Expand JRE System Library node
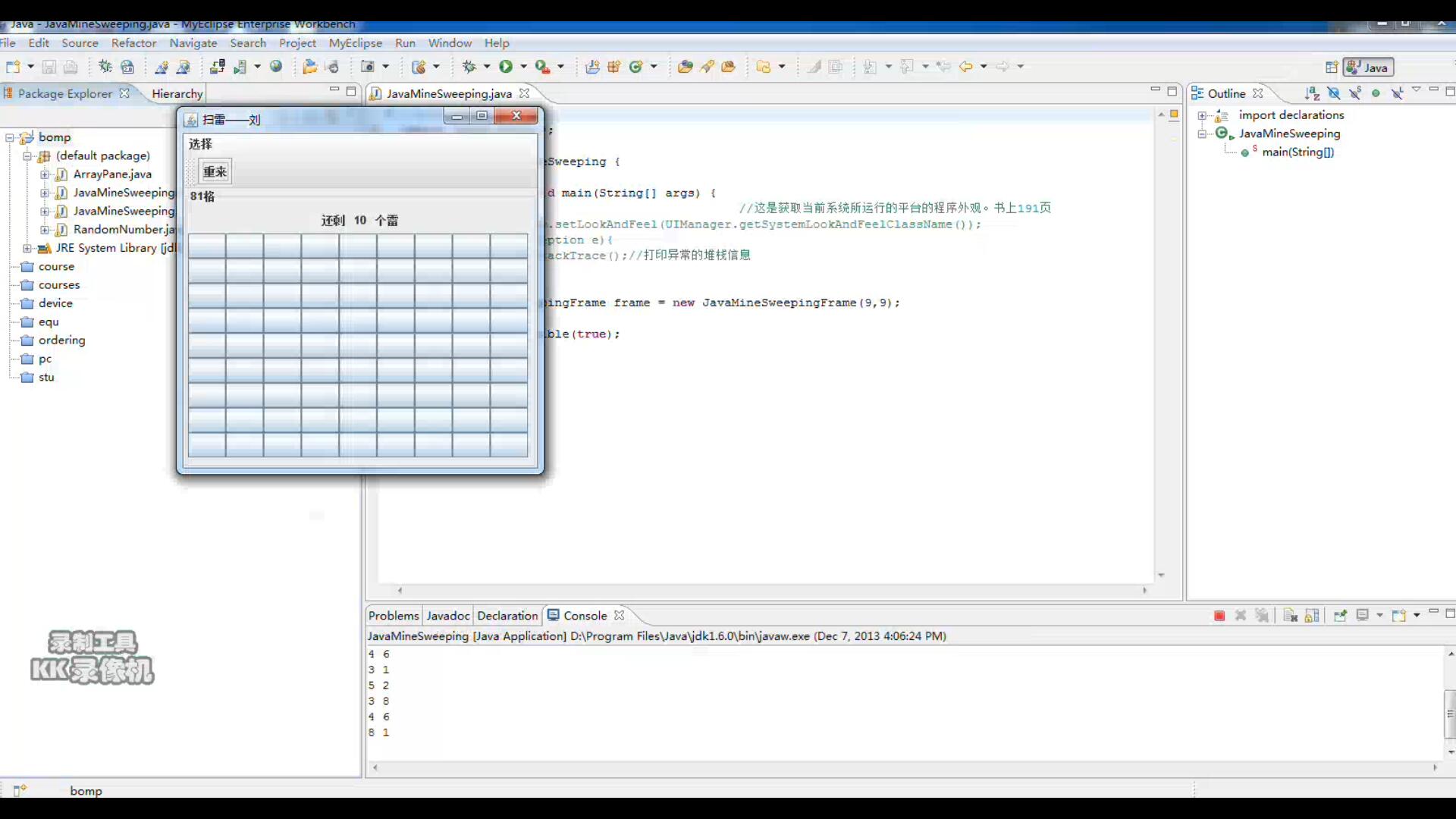The height and width of the screenshot is (819, 1456). click(27, 249)
